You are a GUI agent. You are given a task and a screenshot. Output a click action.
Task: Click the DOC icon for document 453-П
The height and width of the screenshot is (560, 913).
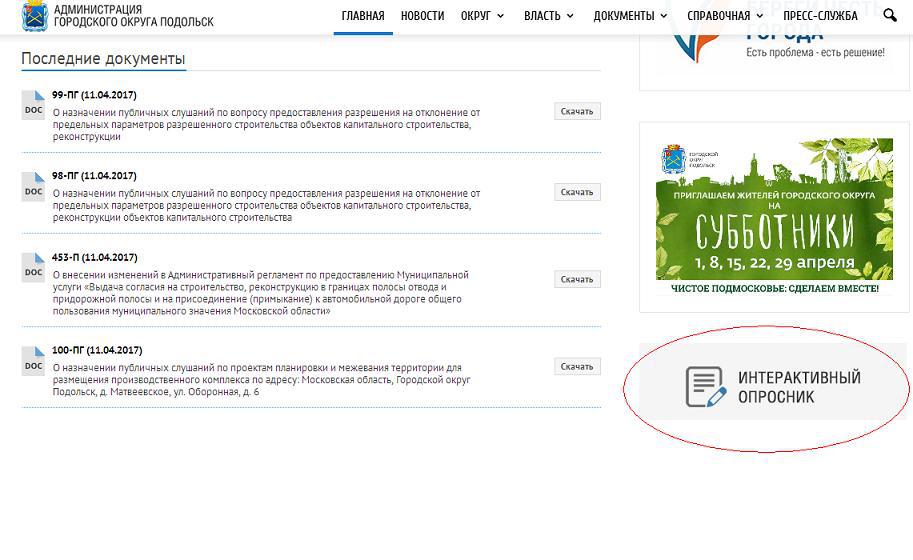(33, 267)
